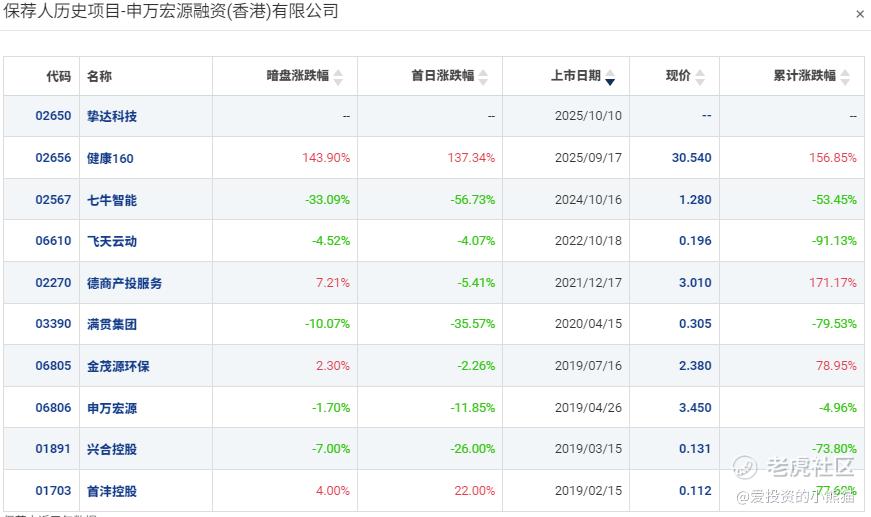Screen dimensions: 871x517
Task: Select the -56.73% first-day value
Action: coord(473,200)
